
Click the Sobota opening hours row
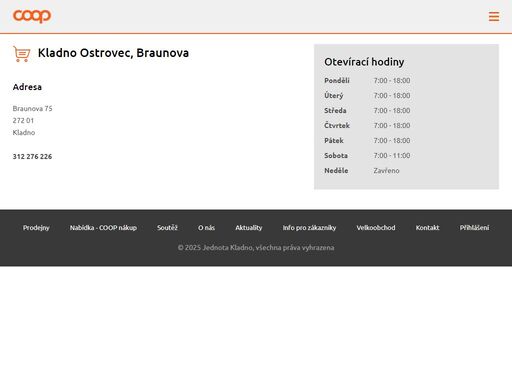pos(367,156)
